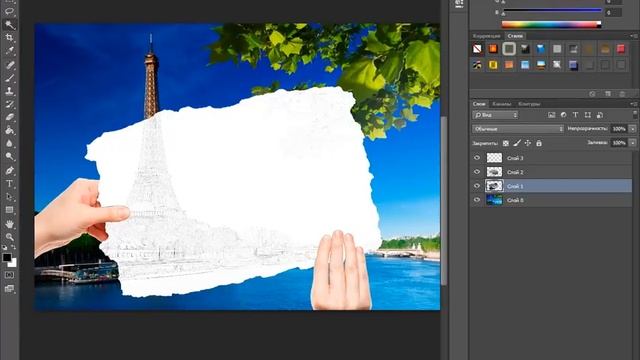Viewport: 640px width, 360px height.
Task: Click the canvas vertical scrollbar
Action: [444, 200]
